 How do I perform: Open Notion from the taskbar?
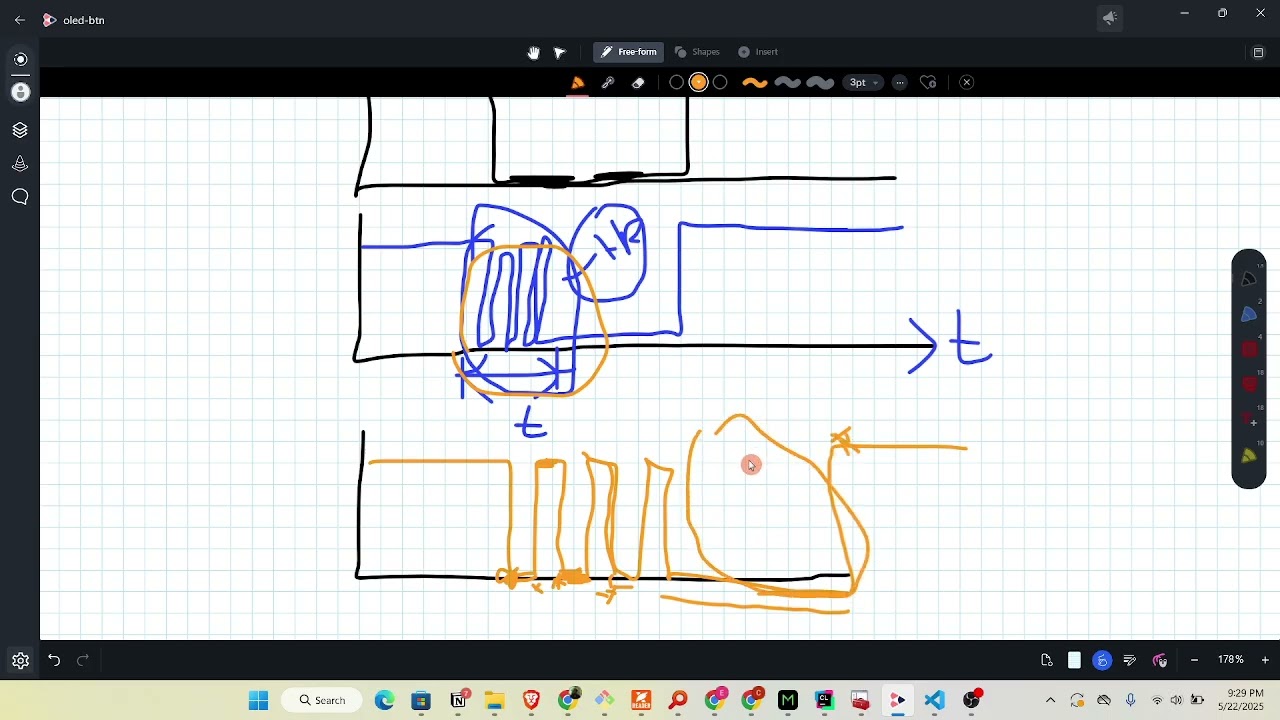pyautogui.click(x=459, y=700)
